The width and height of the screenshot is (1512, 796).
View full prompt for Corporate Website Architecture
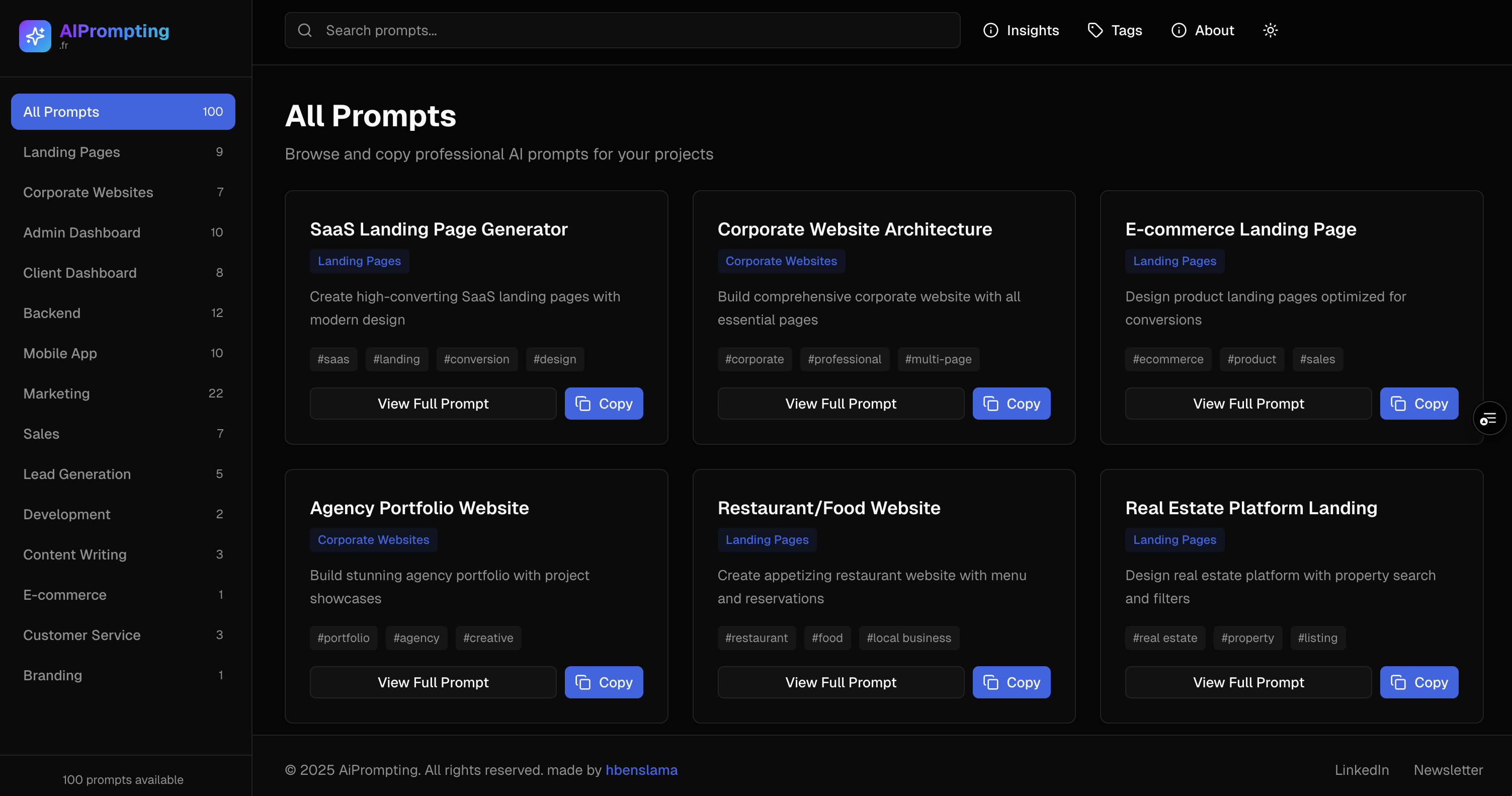[840, 404]
